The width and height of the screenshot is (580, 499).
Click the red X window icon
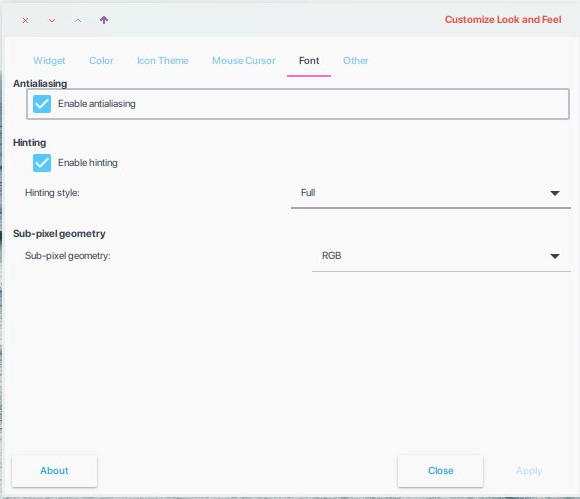(x=26, y=20)
